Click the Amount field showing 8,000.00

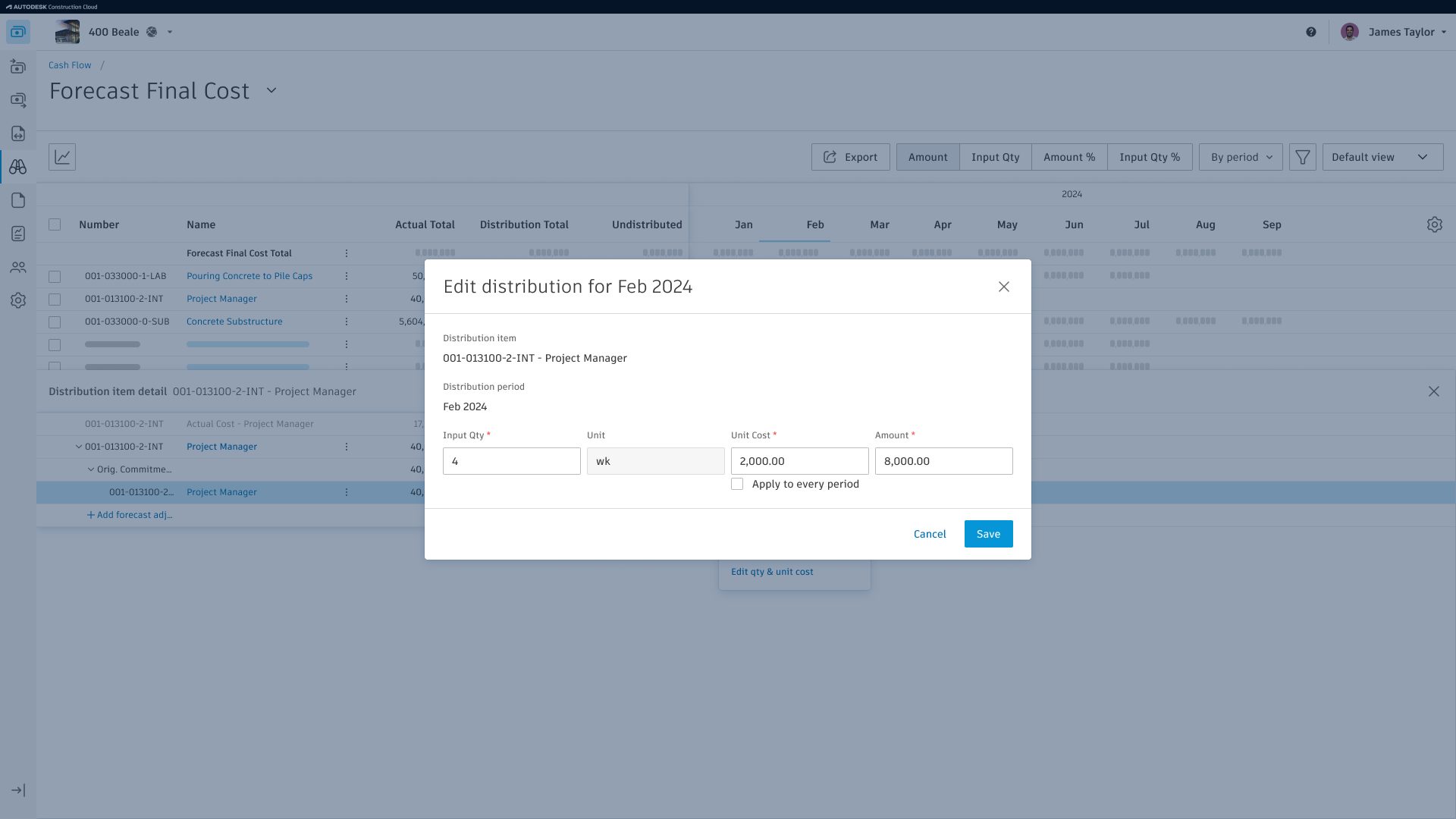[943, 461]
